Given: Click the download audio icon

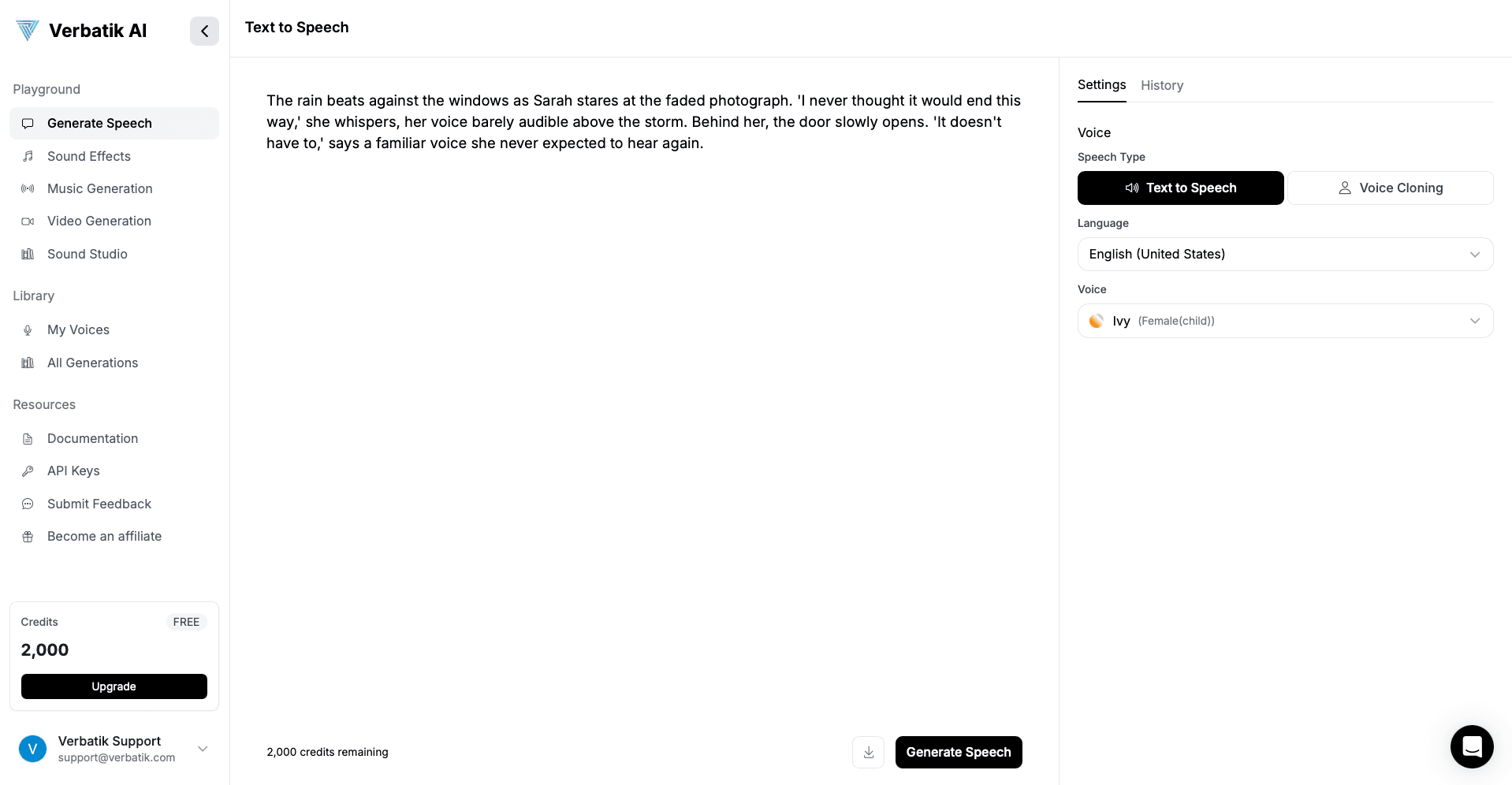Looking at the screenshot, I should (868, 753).
